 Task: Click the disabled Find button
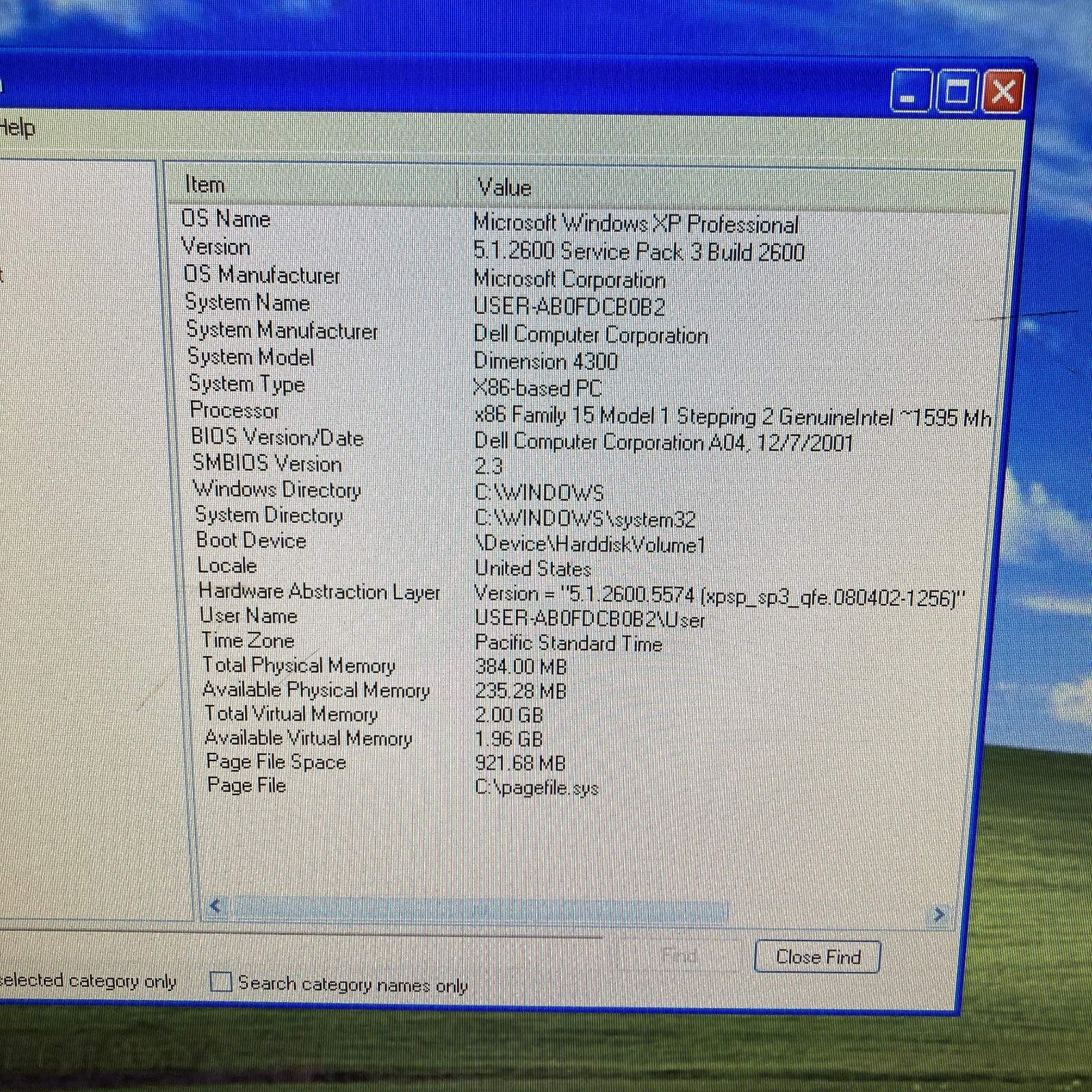pos(679,955)
